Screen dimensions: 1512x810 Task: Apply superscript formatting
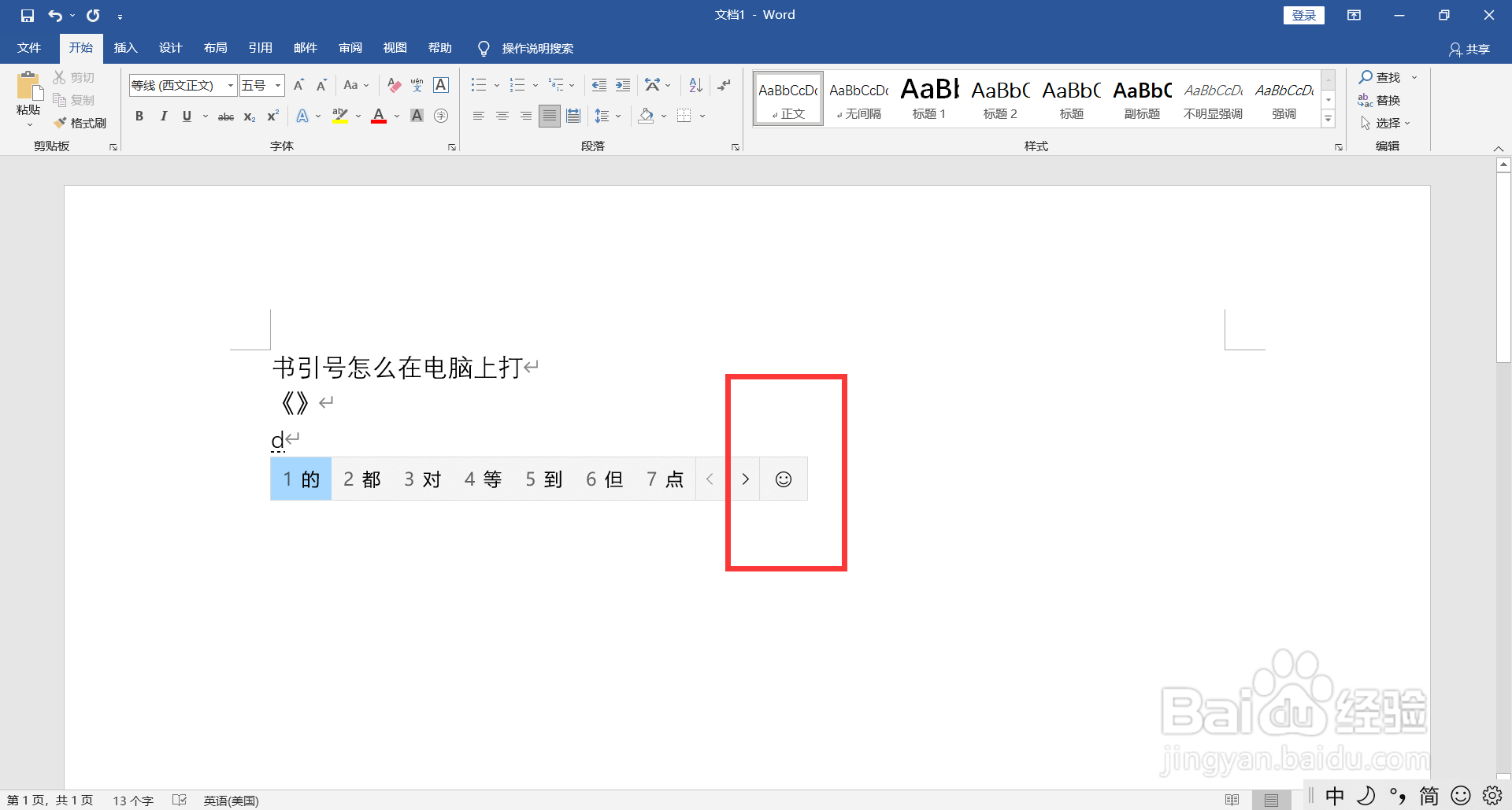pyautogui.click(x=272, y=117)
